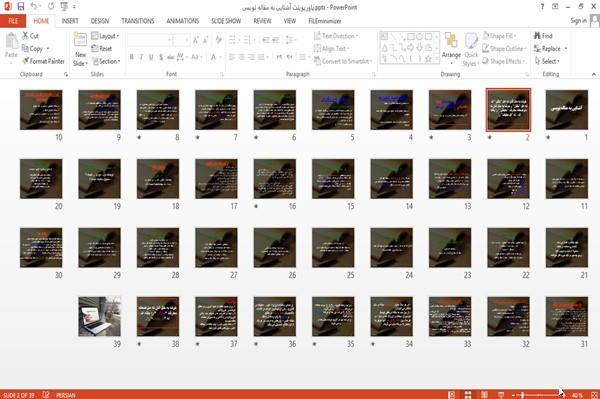
Task: Open the FILEminimizer tab
Action: click(x=324, y=21)
